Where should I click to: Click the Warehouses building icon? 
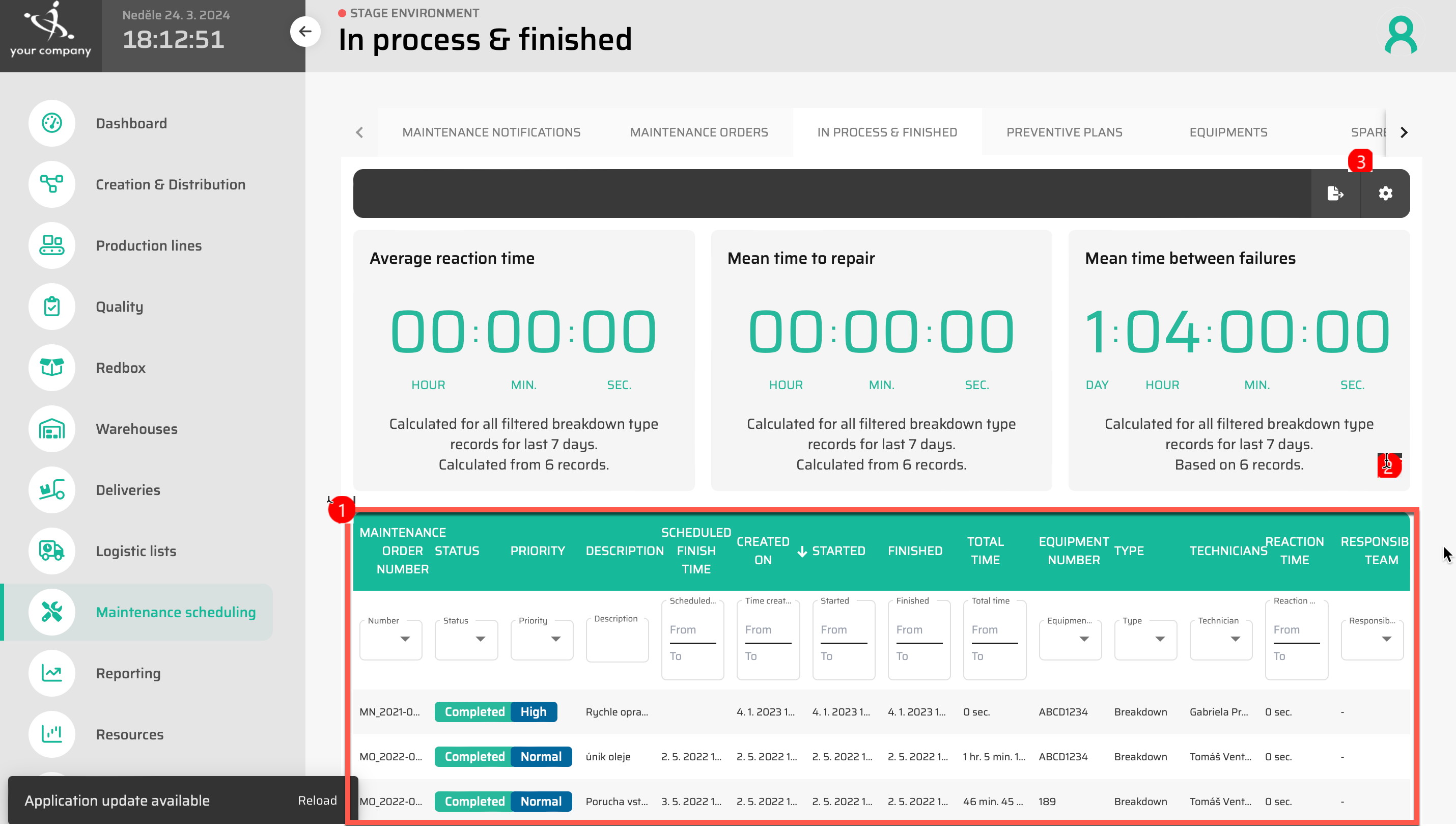pos(51,429)
